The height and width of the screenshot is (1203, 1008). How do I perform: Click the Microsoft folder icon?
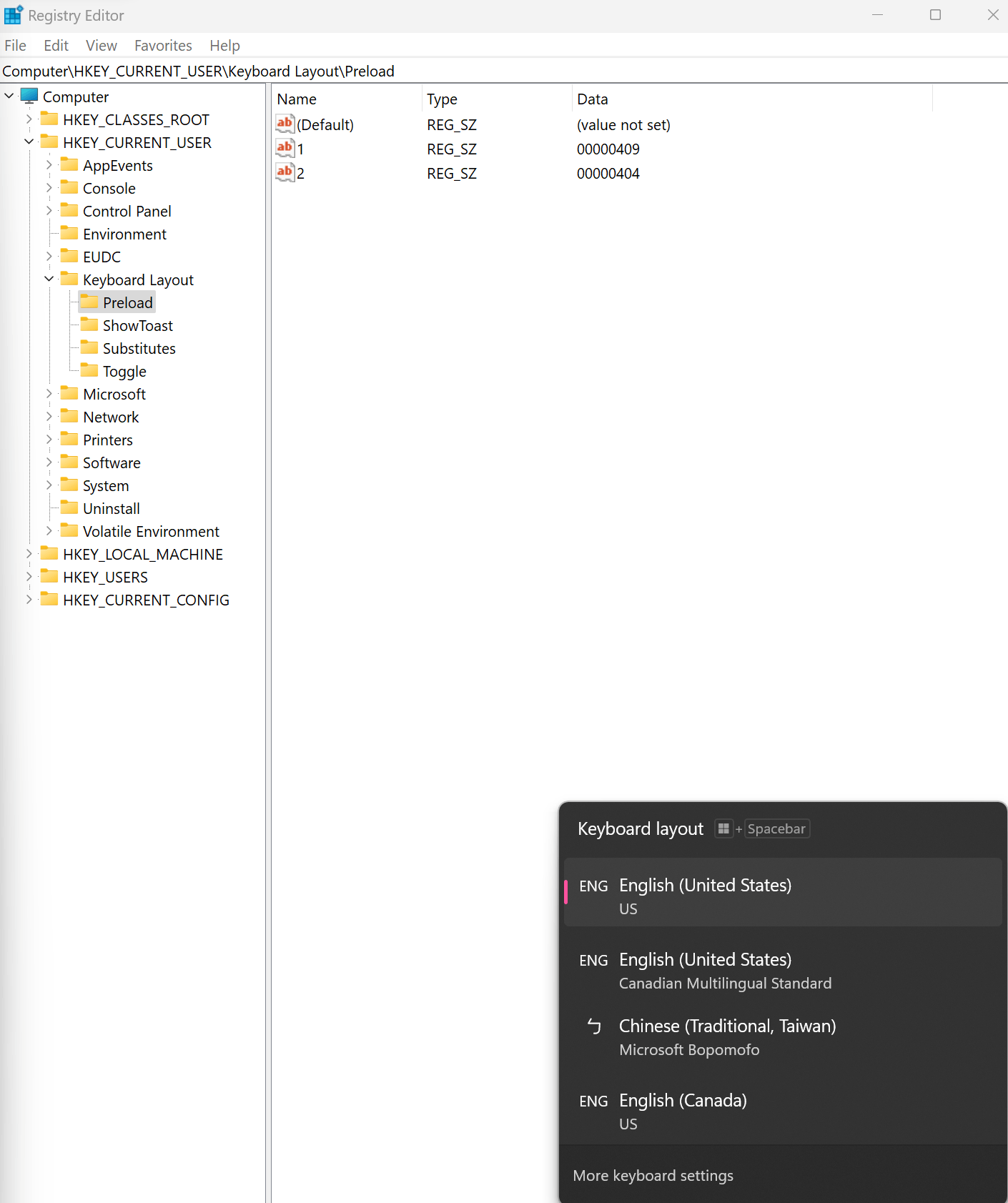(69, 393)
